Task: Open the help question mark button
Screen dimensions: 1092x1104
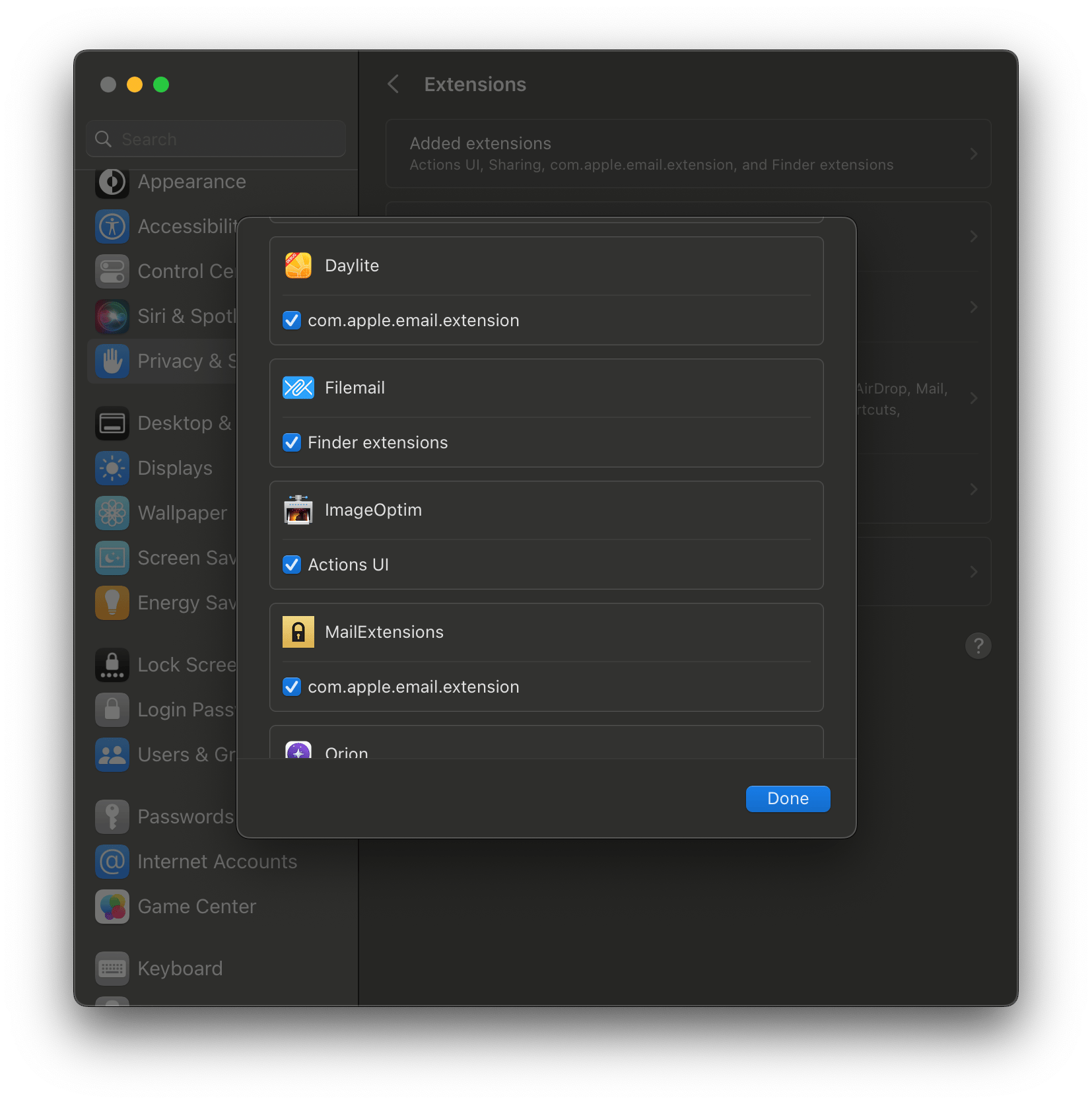Action: 978,645
